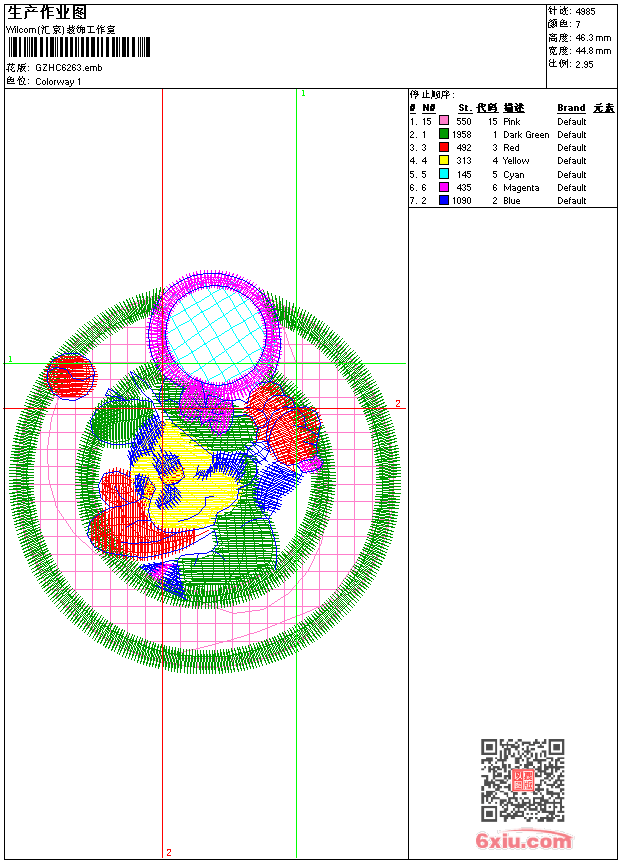Click the St. stitch count column header
This screenshot has height=860, width=620.
coord(464,108)
